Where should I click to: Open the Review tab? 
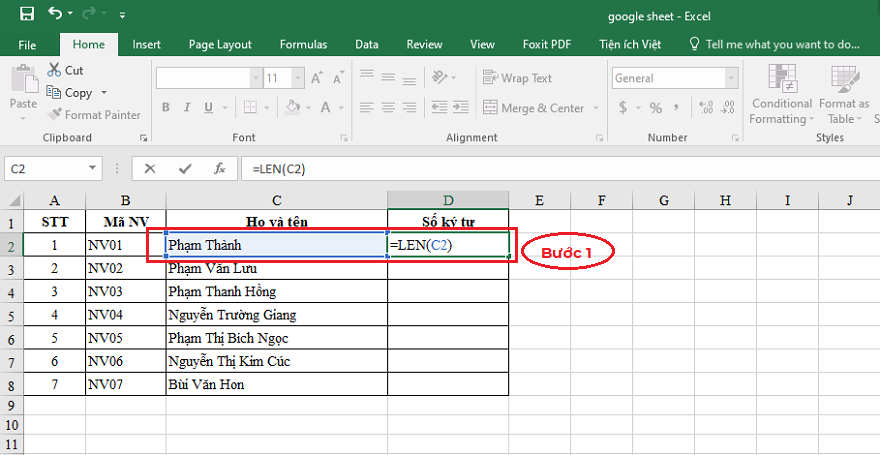(x=424, y=45)
